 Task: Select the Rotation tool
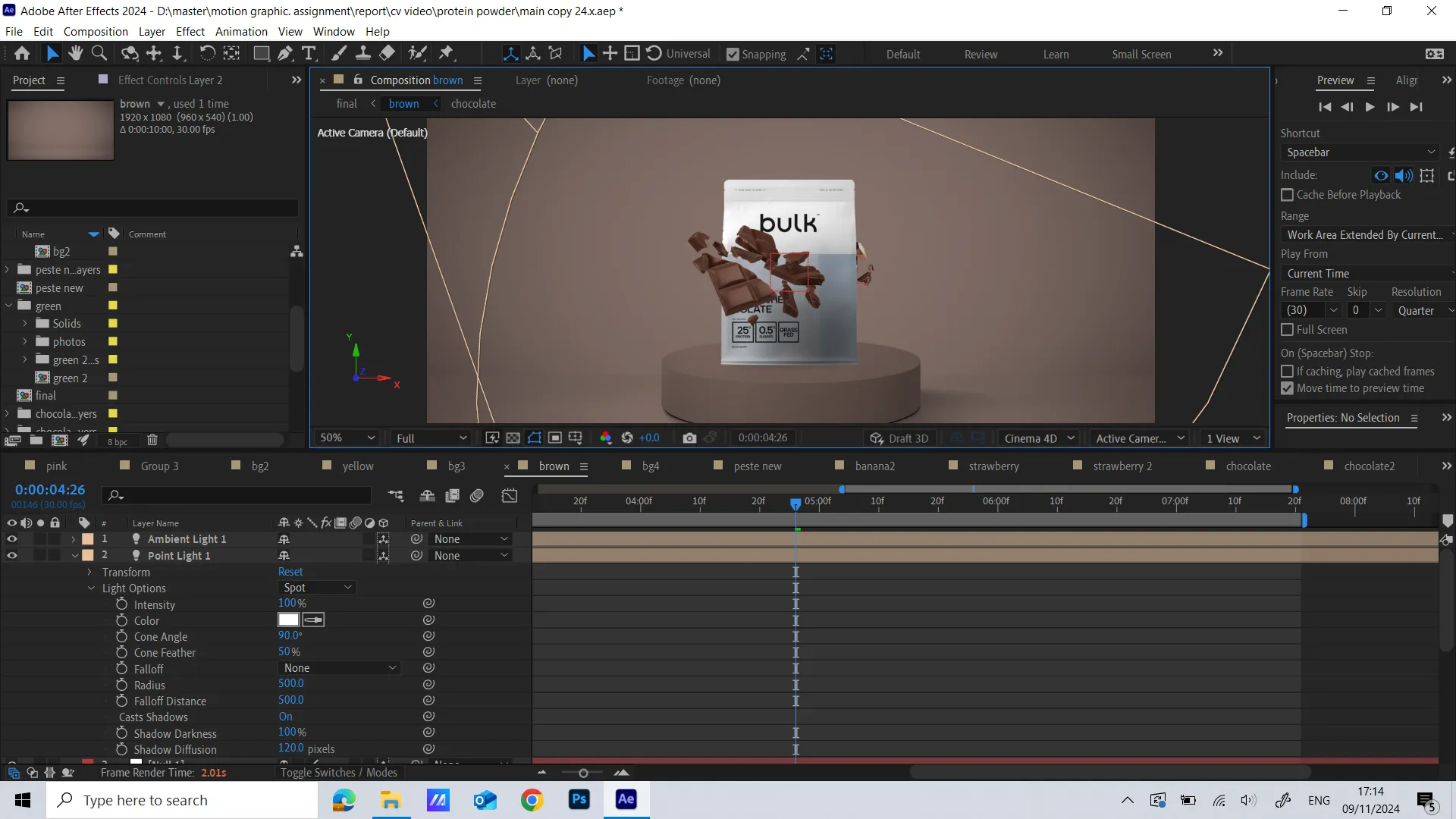[x=207, y=54]
